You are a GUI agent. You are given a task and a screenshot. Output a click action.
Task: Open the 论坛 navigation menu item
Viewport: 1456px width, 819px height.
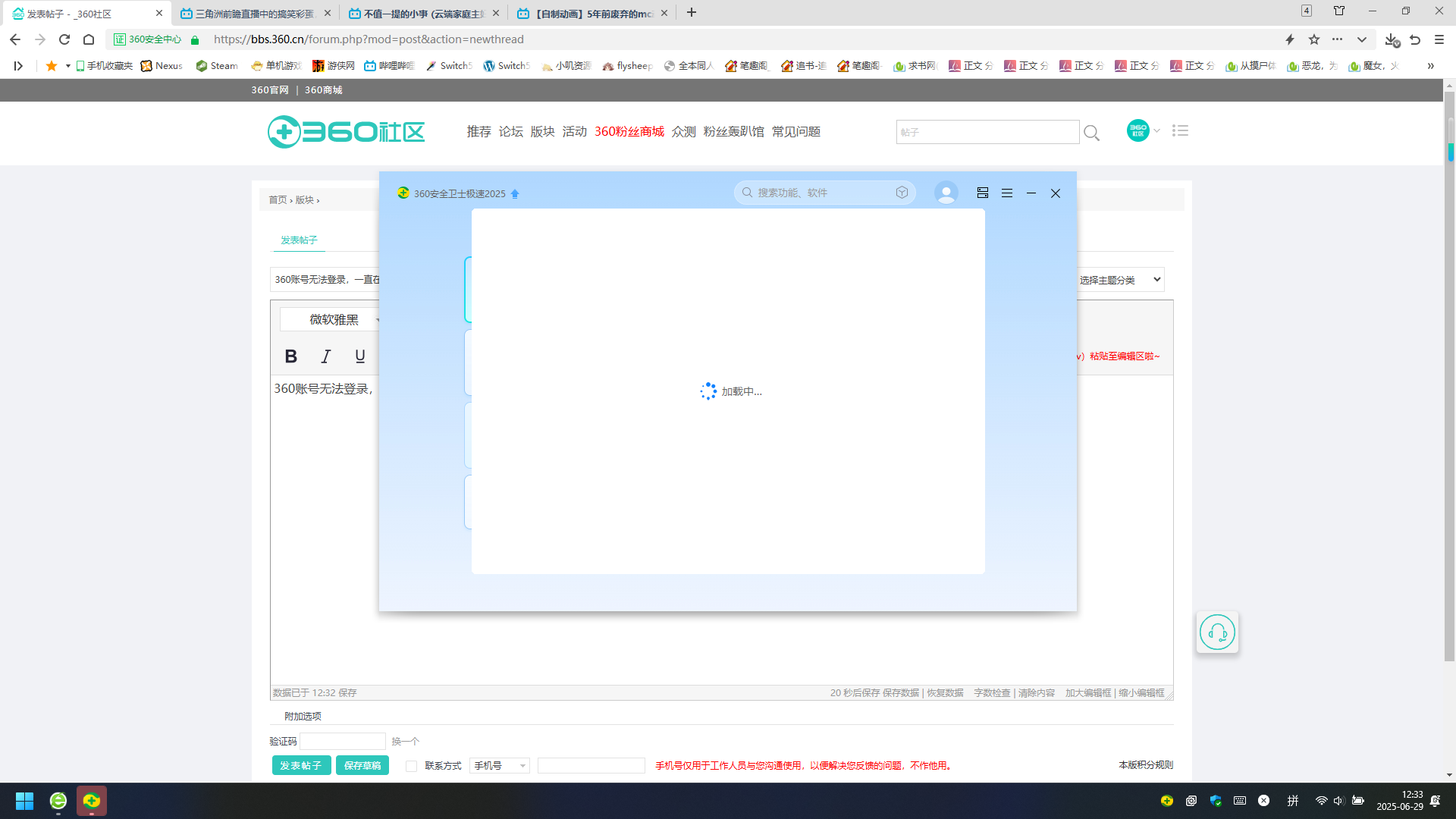tap(510, 131)
